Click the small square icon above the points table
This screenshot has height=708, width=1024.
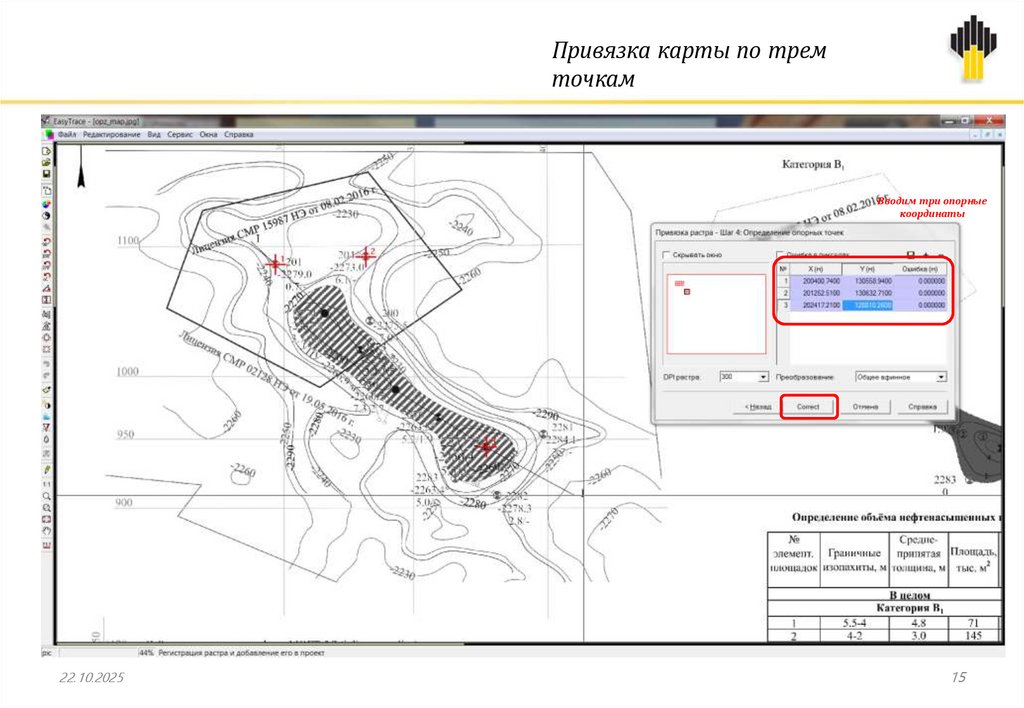910,254
